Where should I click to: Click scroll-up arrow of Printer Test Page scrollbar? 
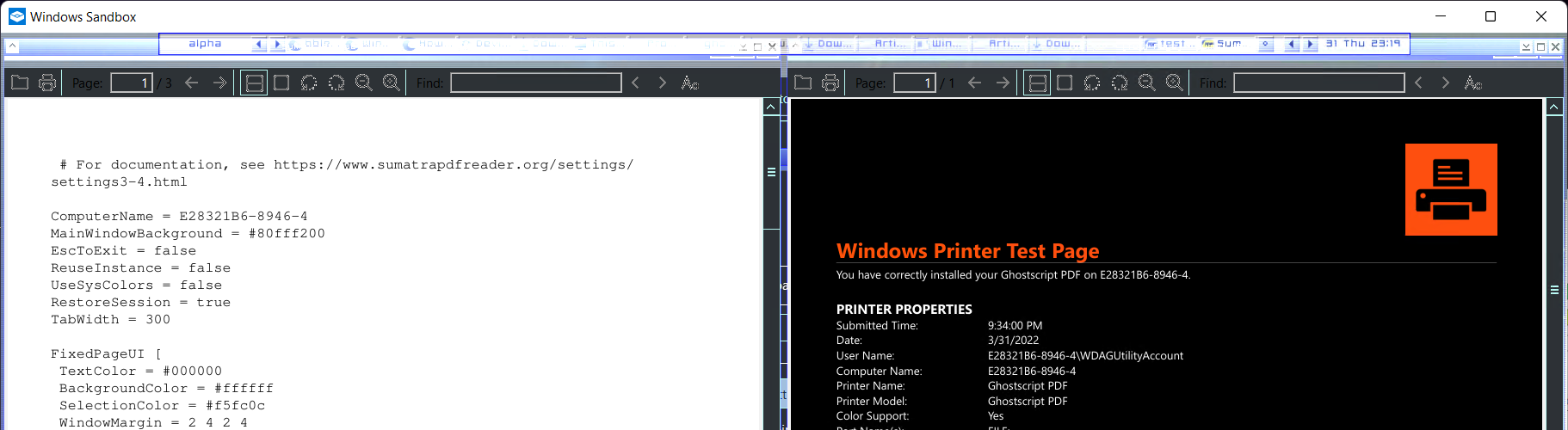point(1554,107)
